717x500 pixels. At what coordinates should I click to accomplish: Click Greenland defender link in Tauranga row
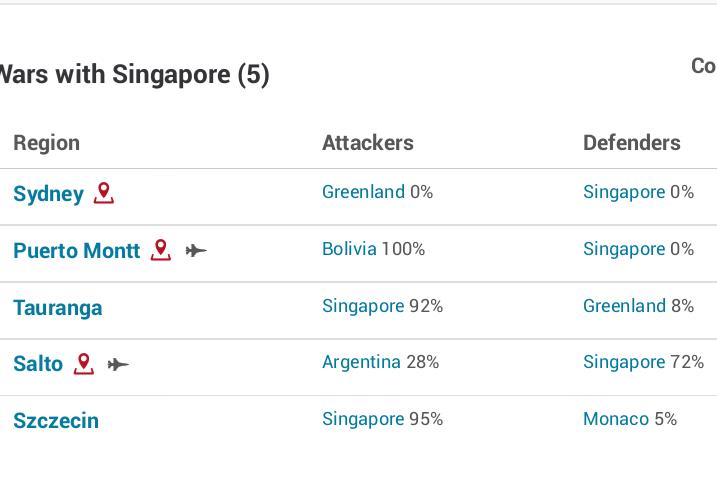pyautogui.click(x=625, y=306)
